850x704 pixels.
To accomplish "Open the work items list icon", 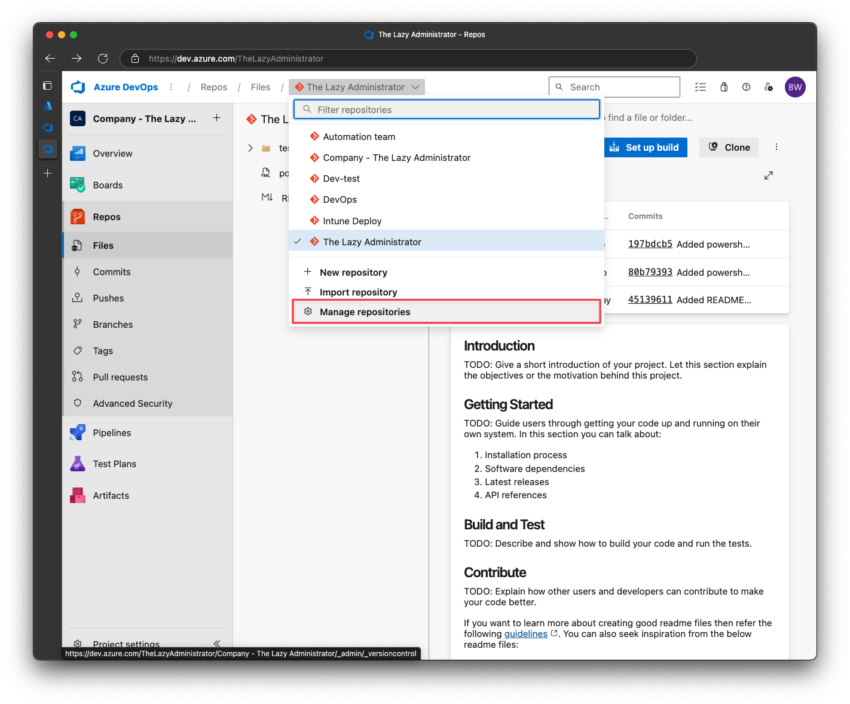I will (x=700, y=87).
